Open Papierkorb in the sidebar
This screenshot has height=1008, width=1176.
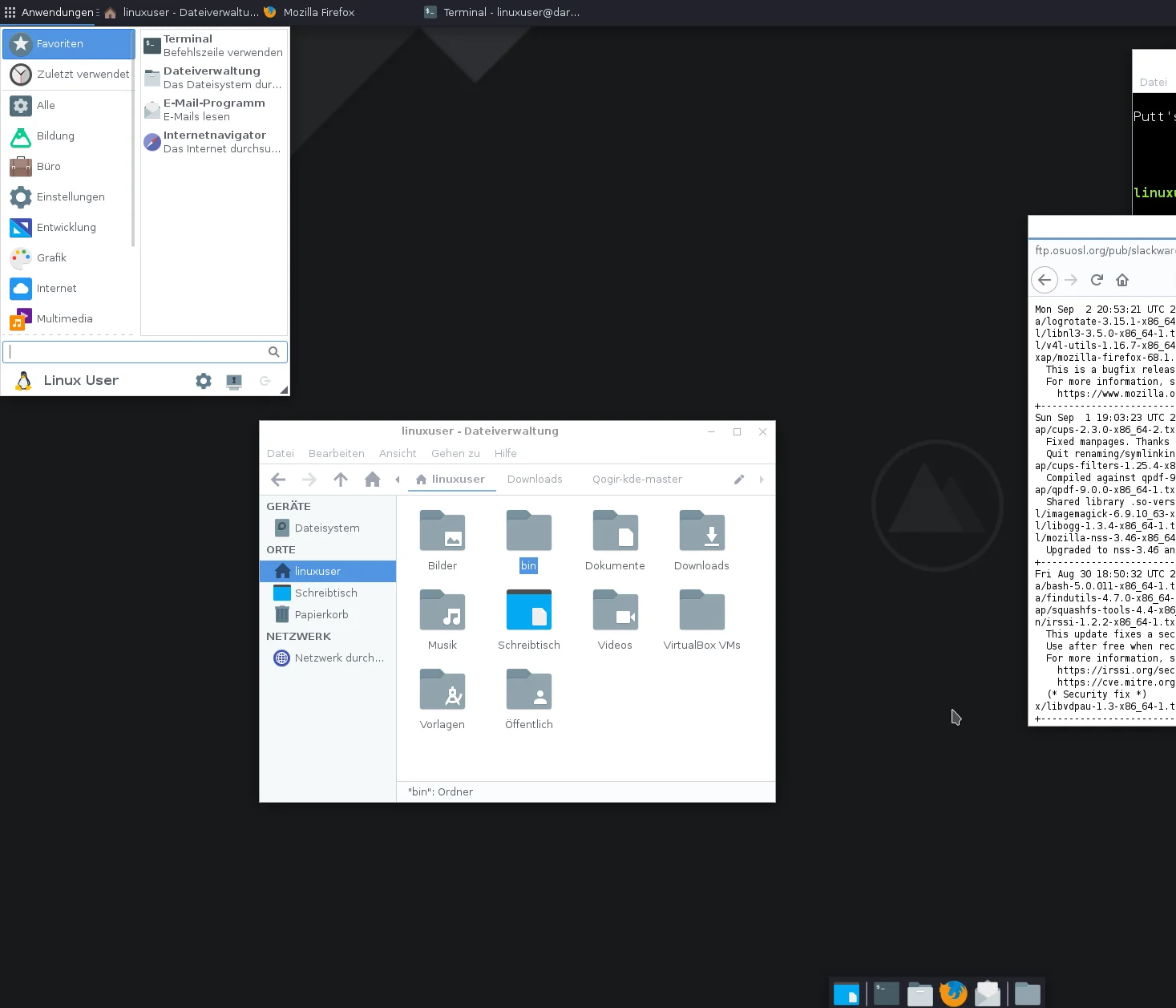tap(328, 615)
